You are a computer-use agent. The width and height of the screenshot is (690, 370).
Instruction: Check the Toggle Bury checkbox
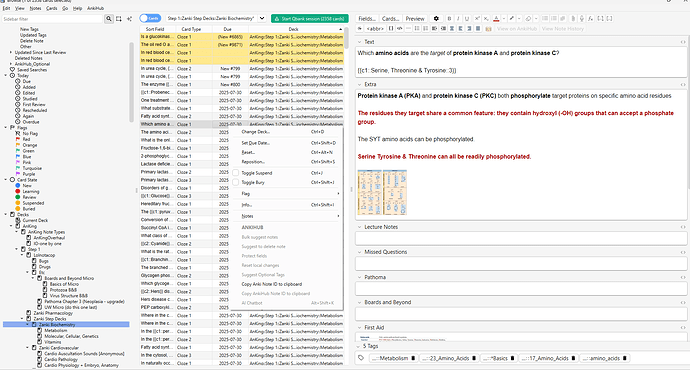[235, 182]
